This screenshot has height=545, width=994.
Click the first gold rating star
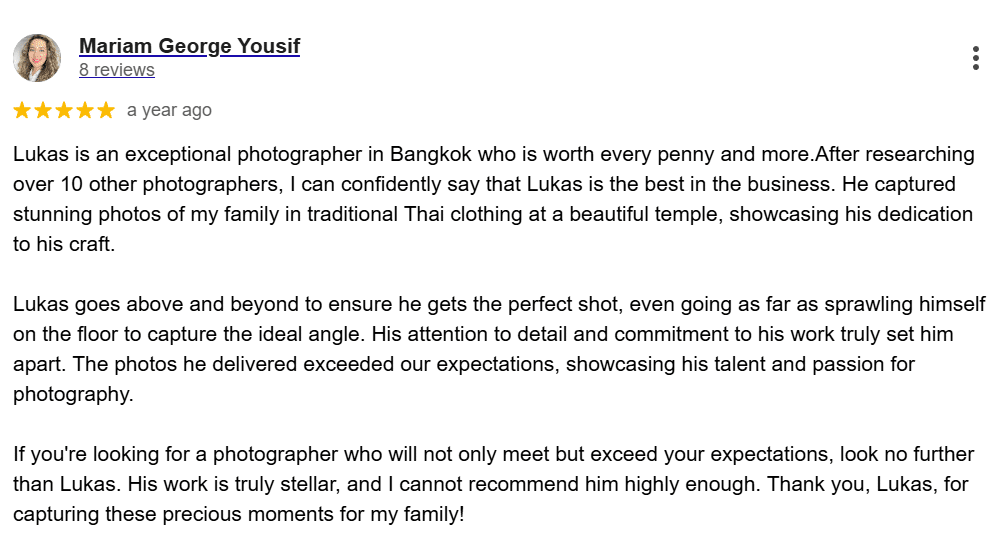pyautogui.click(x=22, y=110)
